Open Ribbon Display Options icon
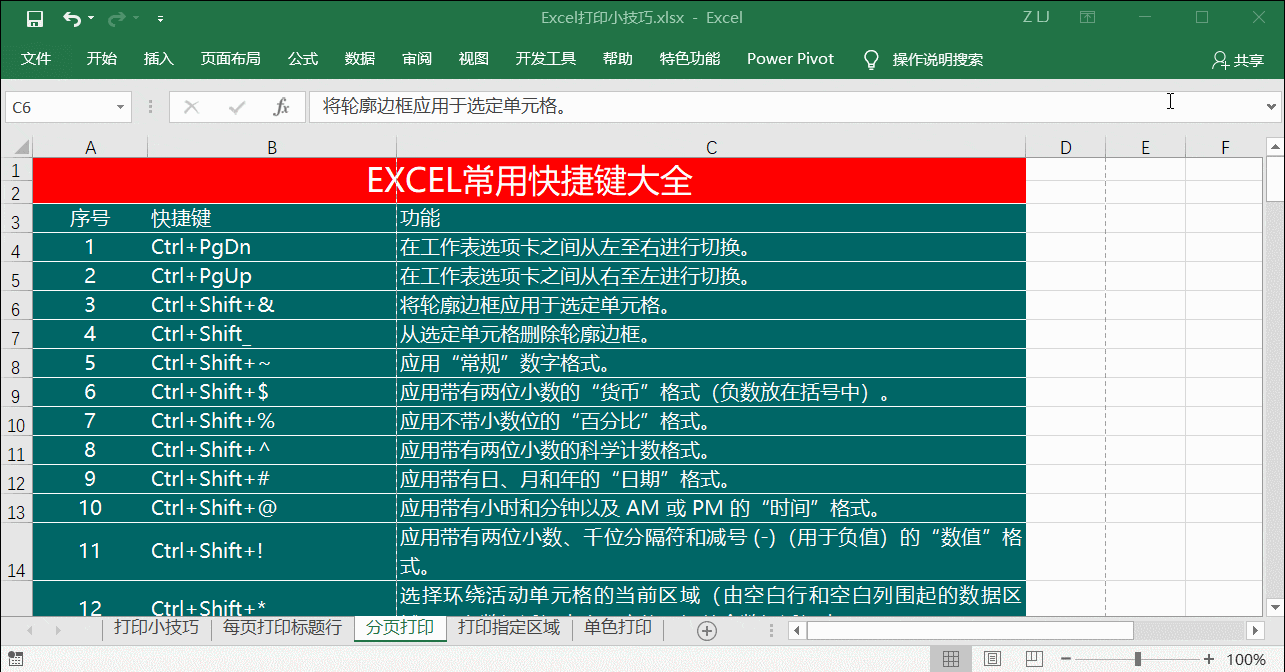Viewport: 1285px width, 672px height. 1088,18
